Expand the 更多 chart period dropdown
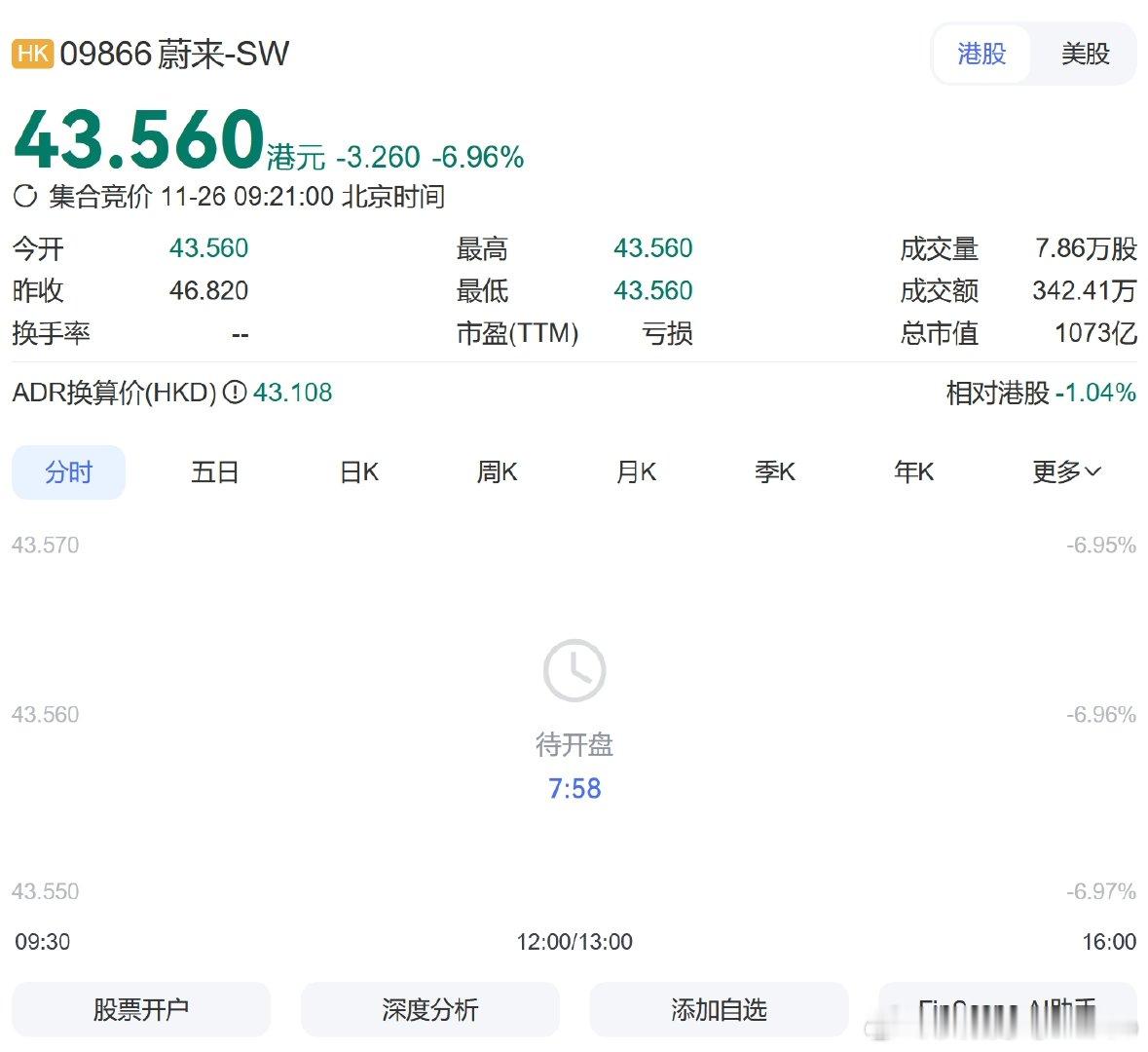This screenshot has width=1148, height=1052. pos(1067,471)
